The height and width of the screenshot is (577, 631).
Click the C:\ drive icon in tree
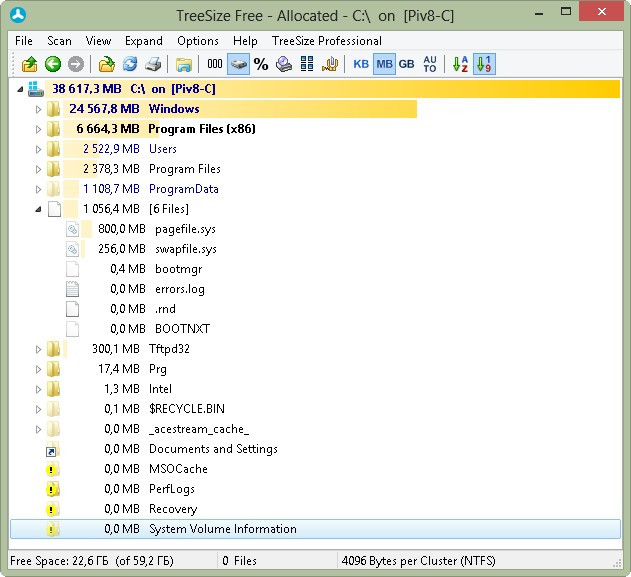35,89
